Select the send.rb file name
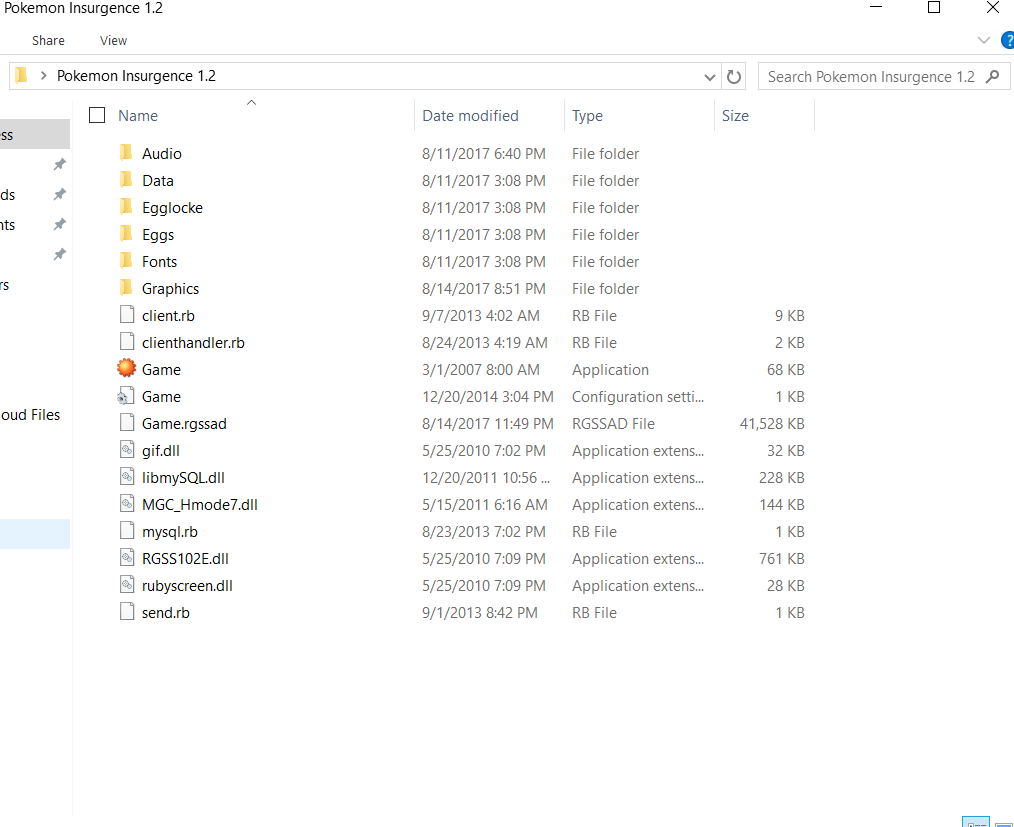The height and width of the screenshot is (827, 1014). (166, 613)
